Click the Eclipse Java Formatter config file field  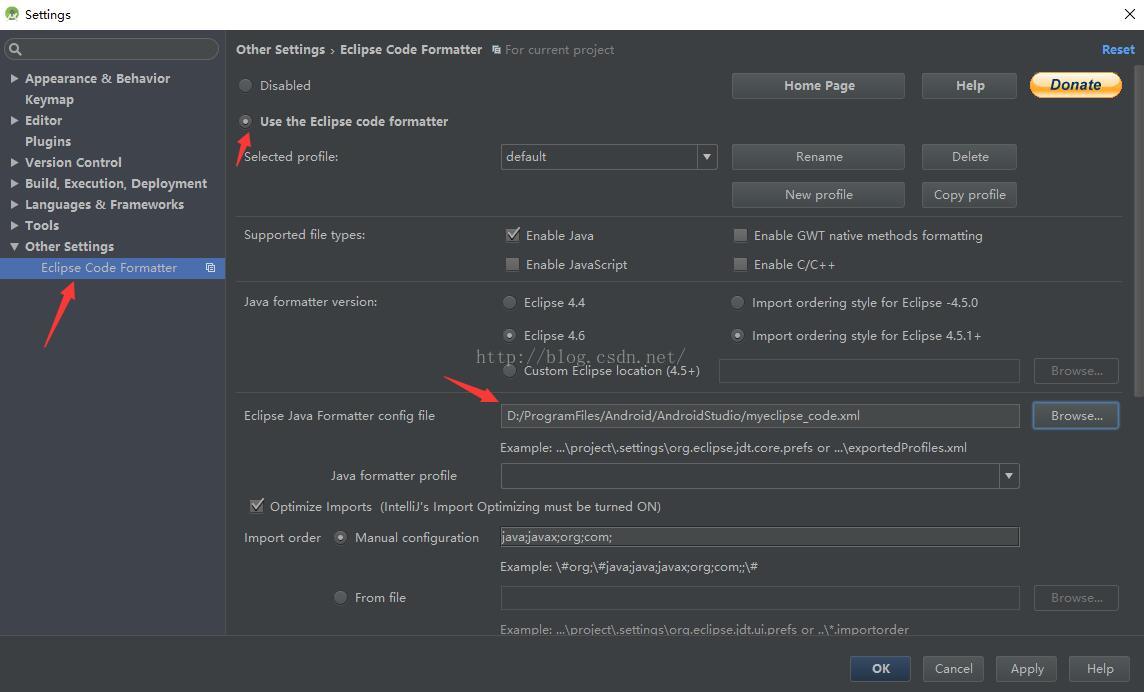pos(760,416)
